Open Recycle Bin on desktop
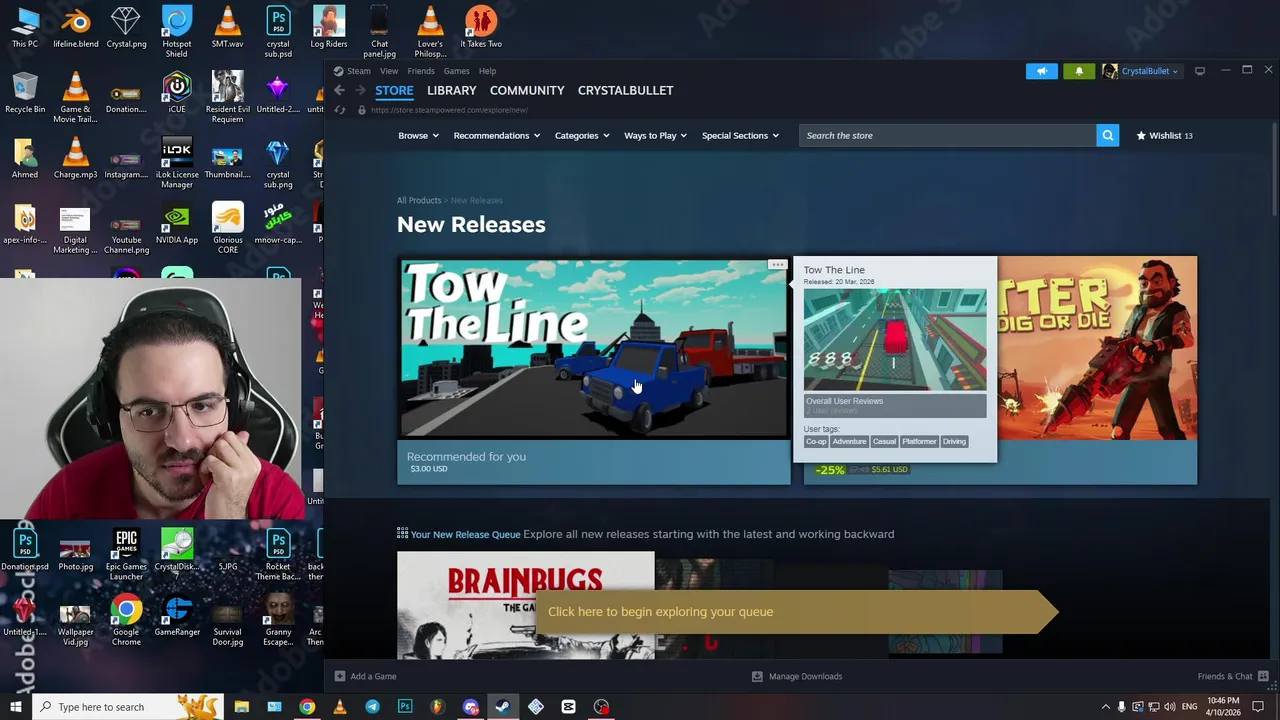The image size is (1280, 720). tap(25, 92)
